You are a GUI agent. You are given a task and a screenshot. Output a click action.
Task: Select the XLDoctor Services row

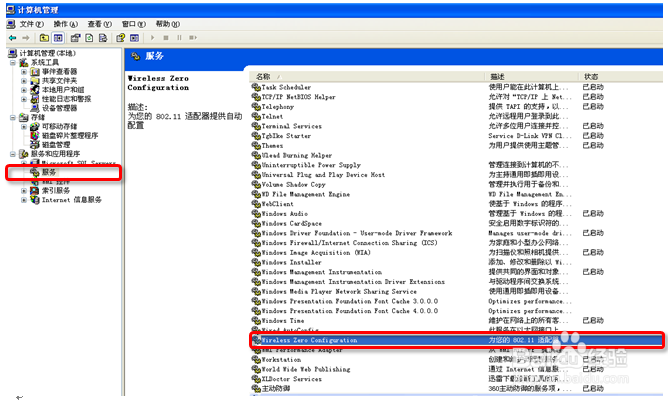291,379
